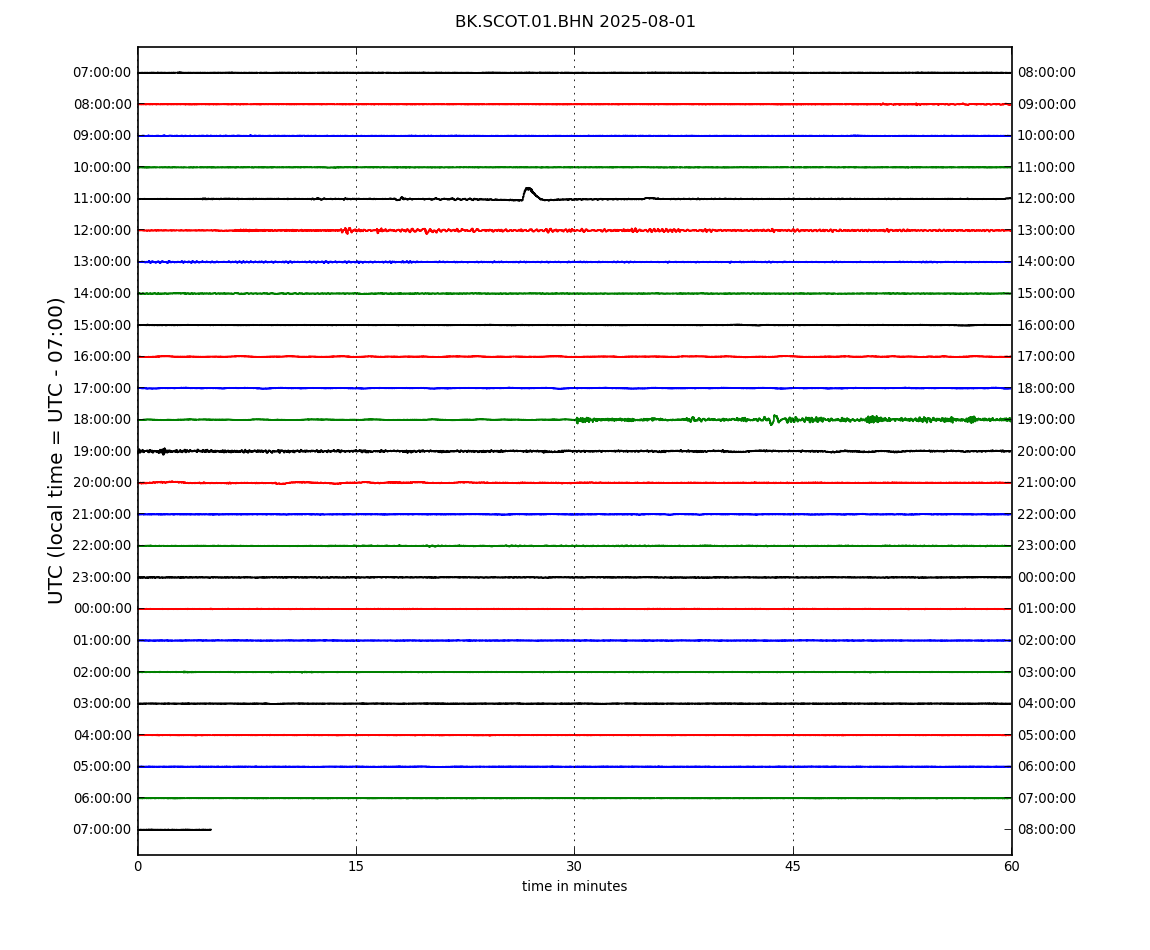
Task: Click the plot title BK.SCOT.01.BHN 2025-08-01
Action: [x=575, y=22]
